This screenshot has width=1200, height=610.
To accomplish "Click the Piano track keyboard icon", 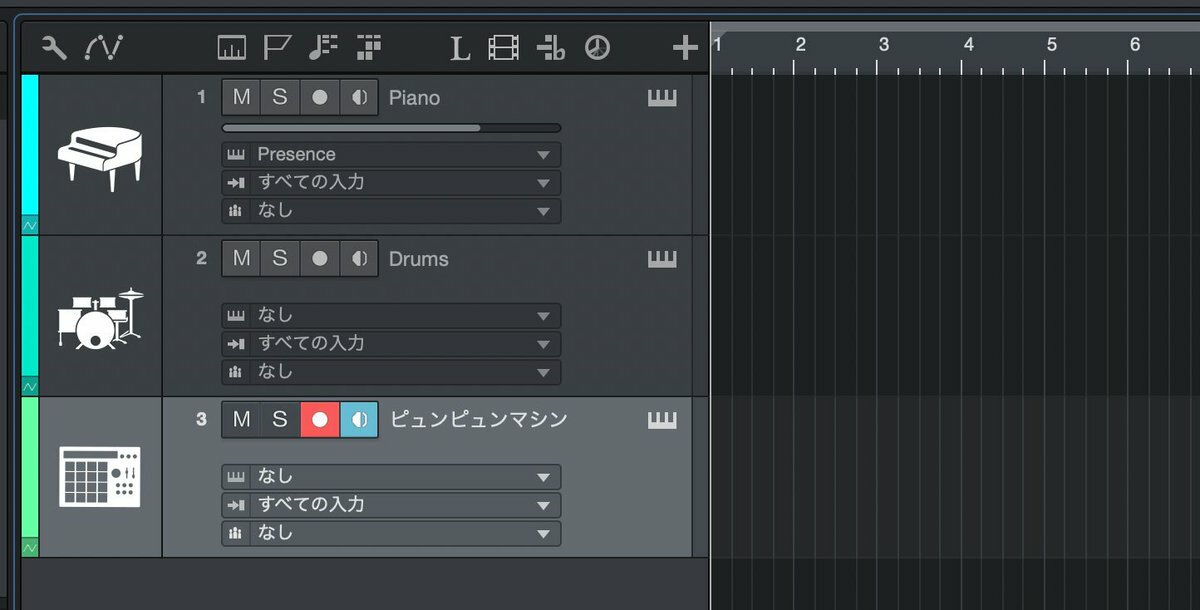I will [662, 98].
